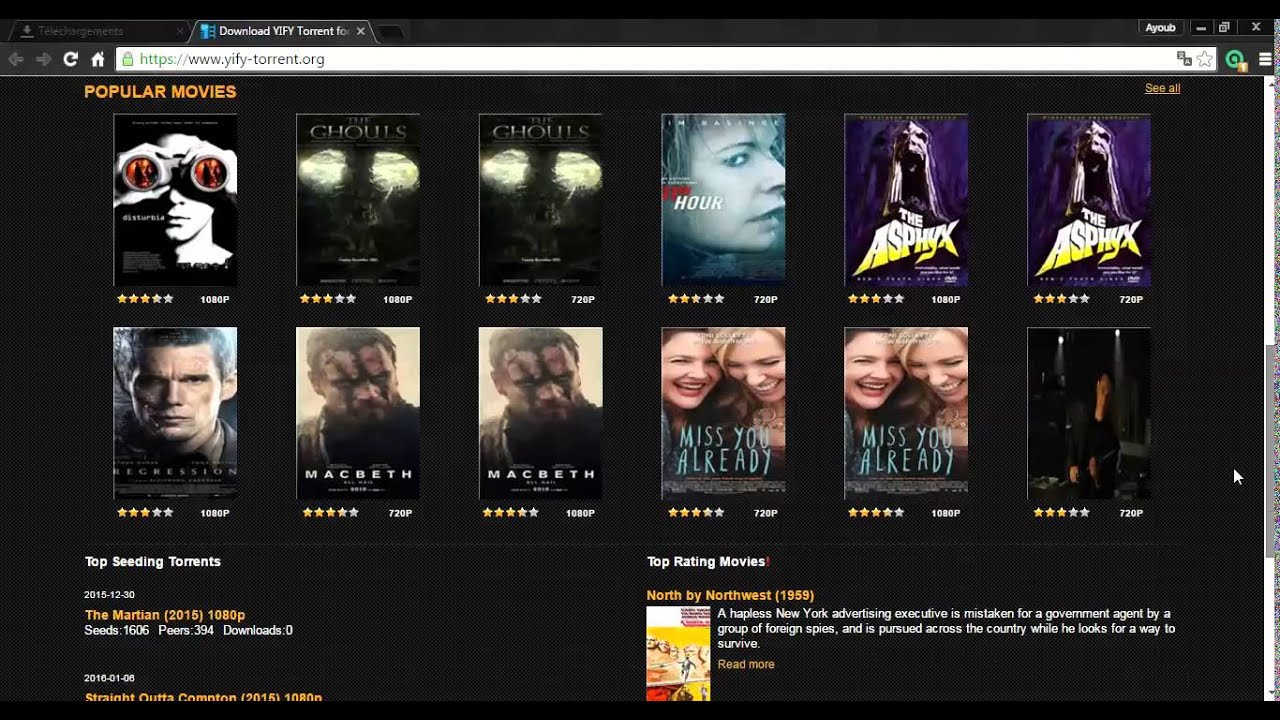Click the green padlock security icon
This screenshot has height=720, width=1280.
tap(127, 59)
